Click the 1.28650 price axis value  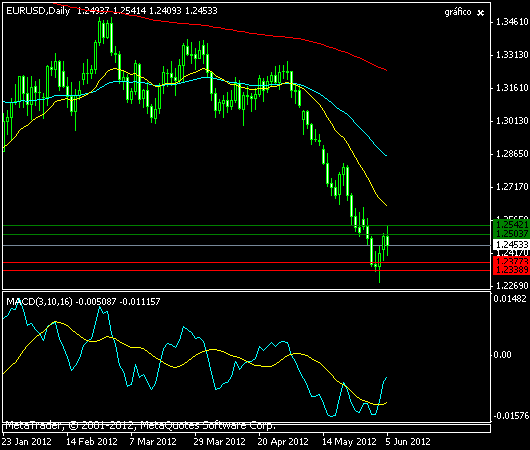coord(512,154)
